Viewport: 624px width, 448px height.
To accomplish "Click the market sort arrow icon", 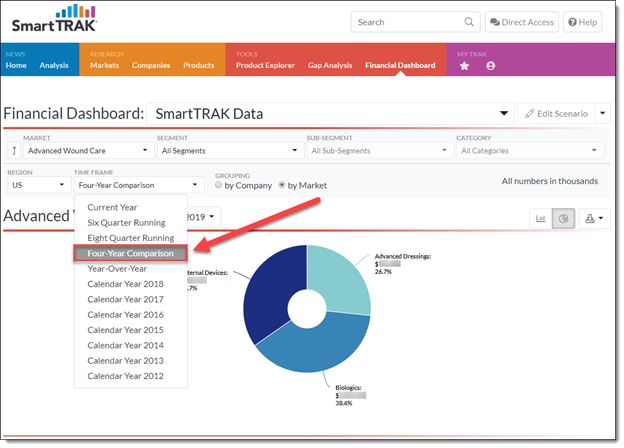I will pyautogui.click(x=14, y=151).
